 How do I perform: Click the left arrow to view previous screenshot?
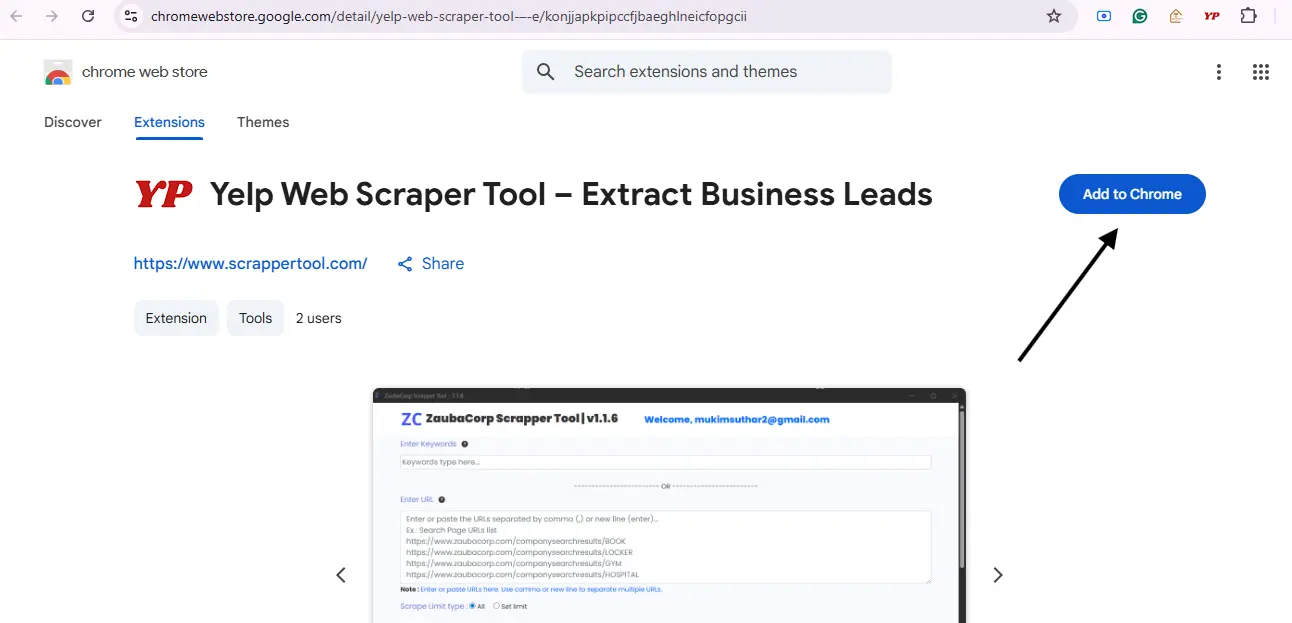click(x=341, y=574)
